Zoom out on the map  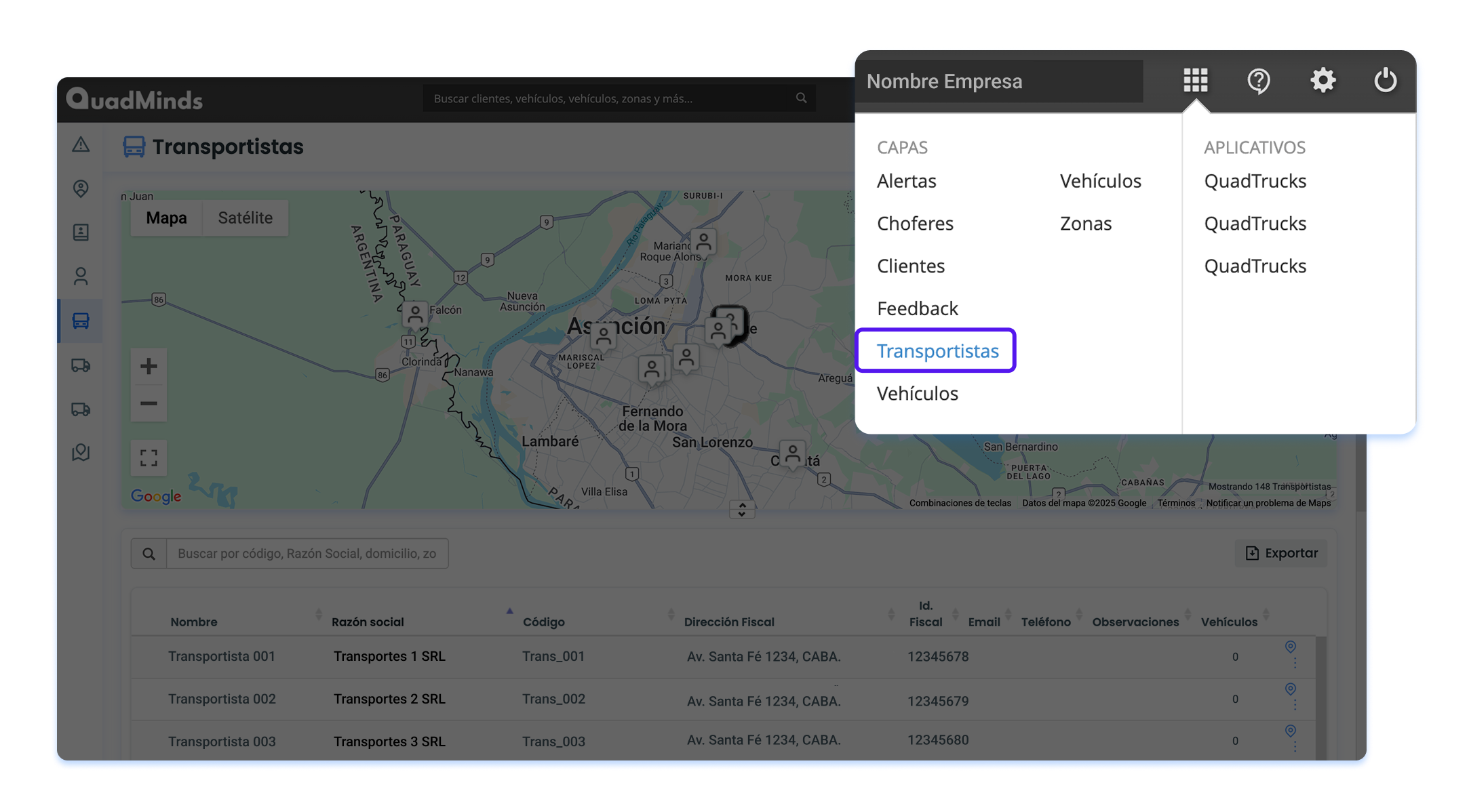click(x=149, y=403)
